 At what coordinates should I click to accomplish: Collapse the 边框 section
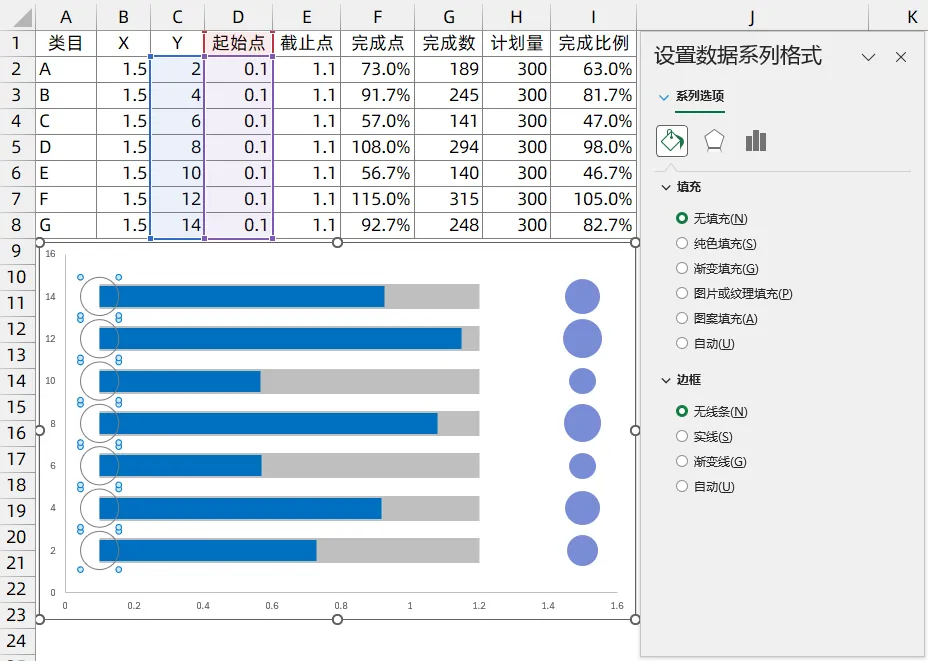click(x=666, y=380)
